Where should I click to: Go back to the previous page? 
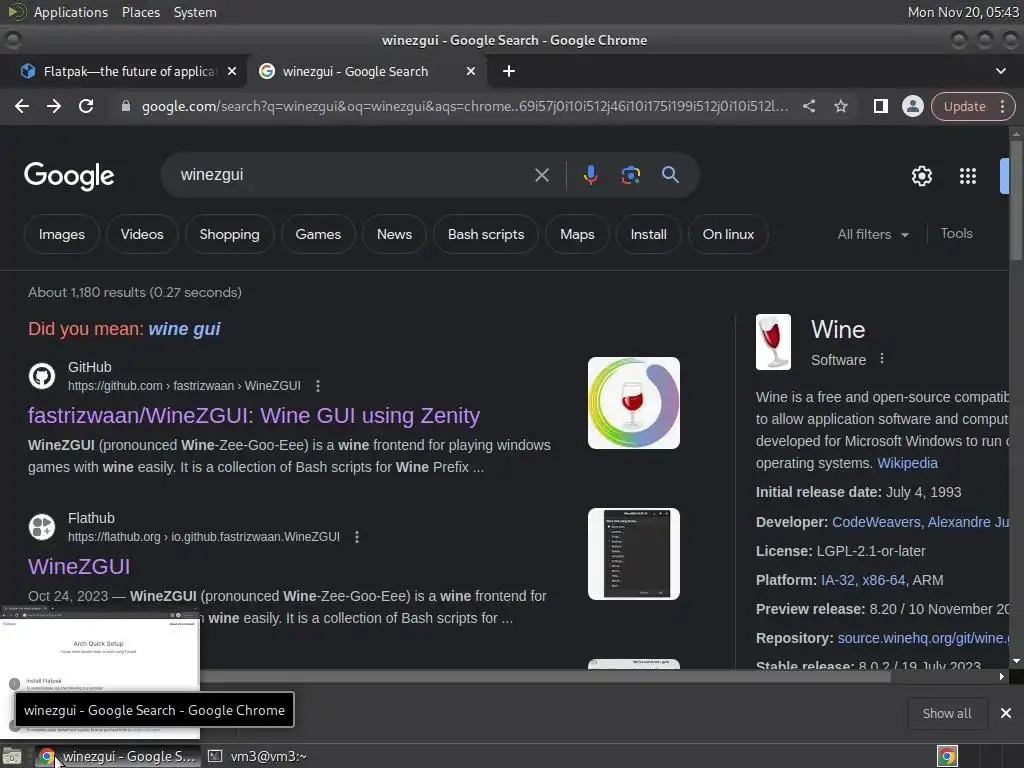click(x=22, y=106)
